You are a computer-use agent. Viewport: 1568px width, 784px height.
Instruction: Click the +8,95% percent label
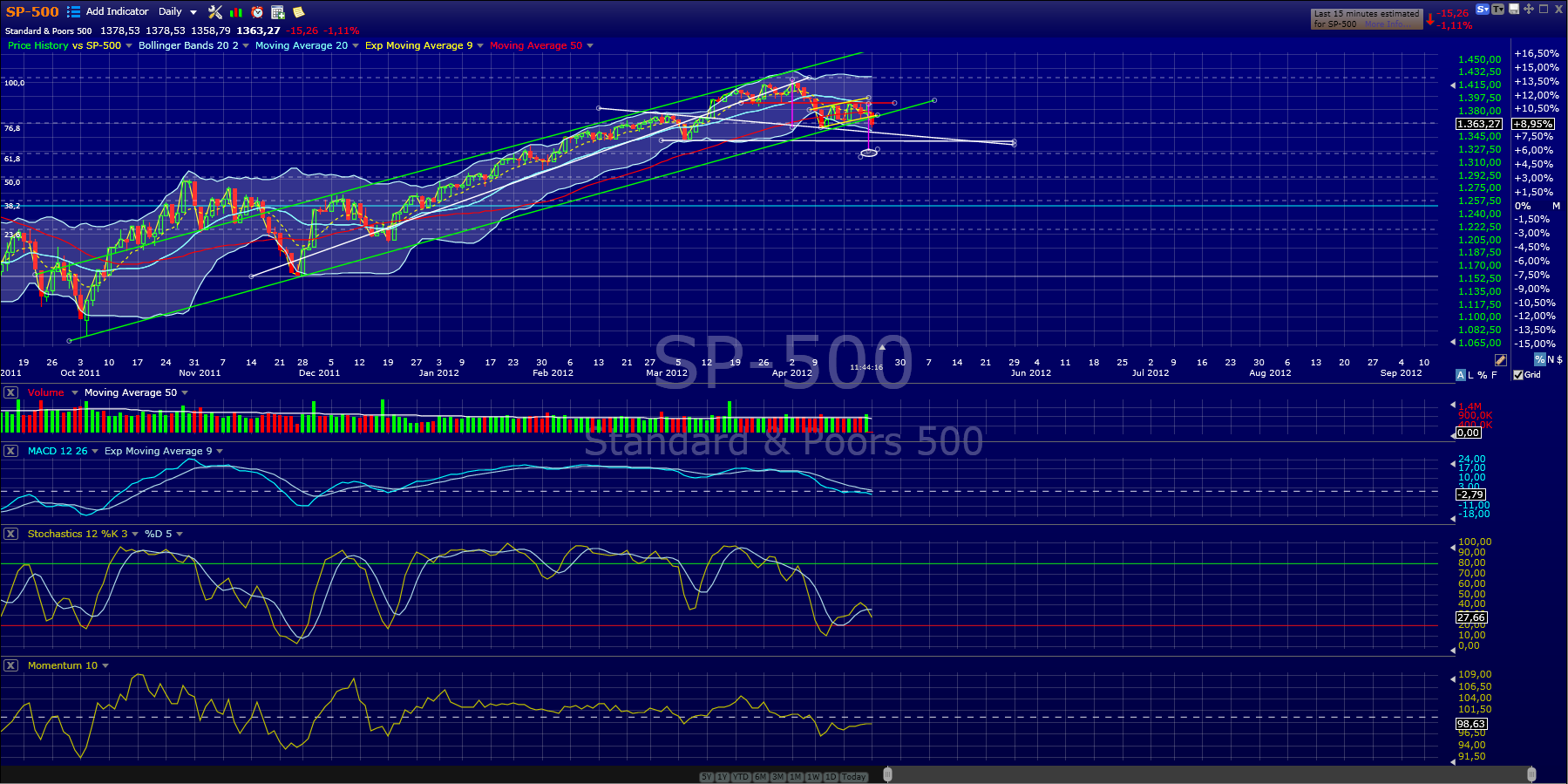1533,124
